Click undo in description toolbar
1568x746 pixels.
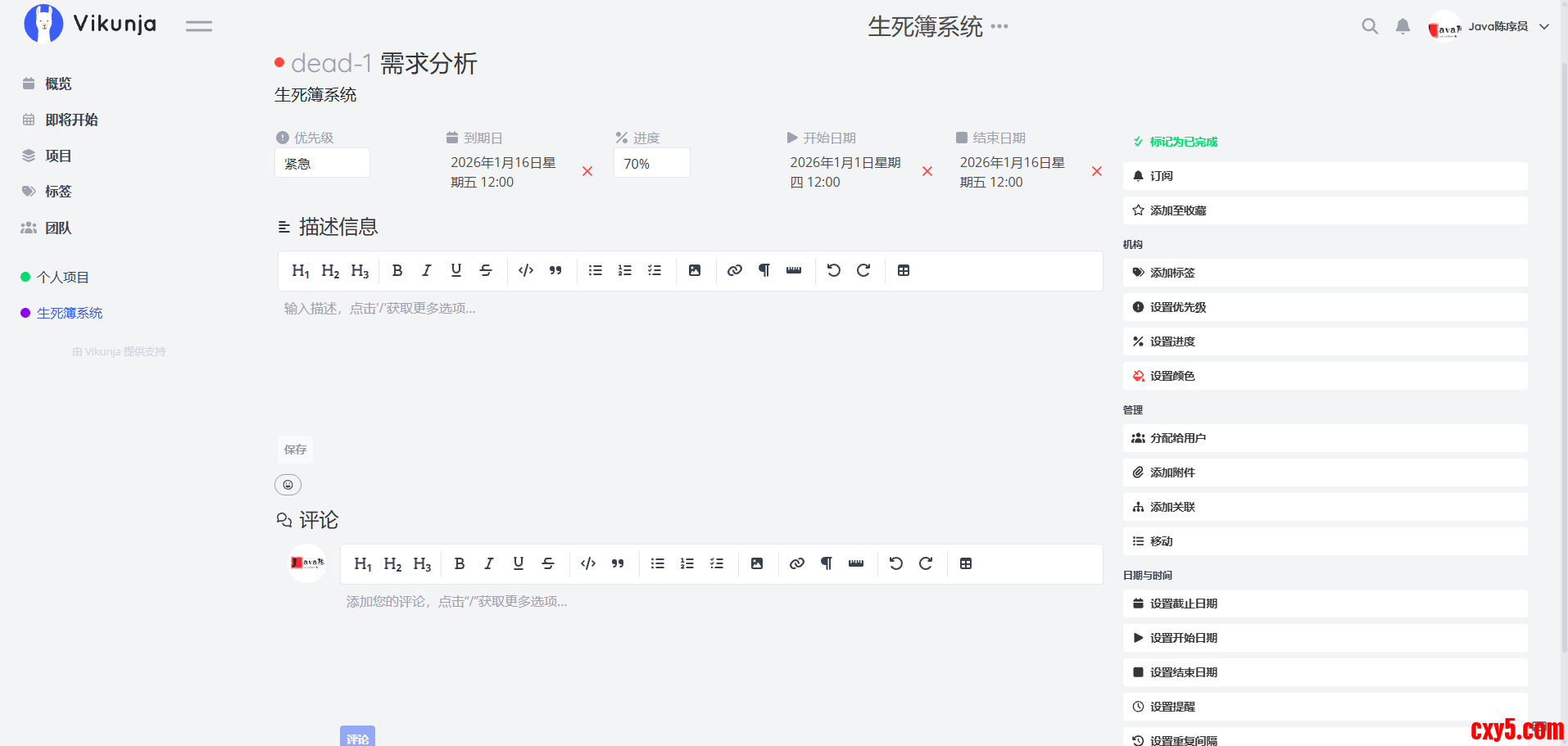(x=833, y=270)
